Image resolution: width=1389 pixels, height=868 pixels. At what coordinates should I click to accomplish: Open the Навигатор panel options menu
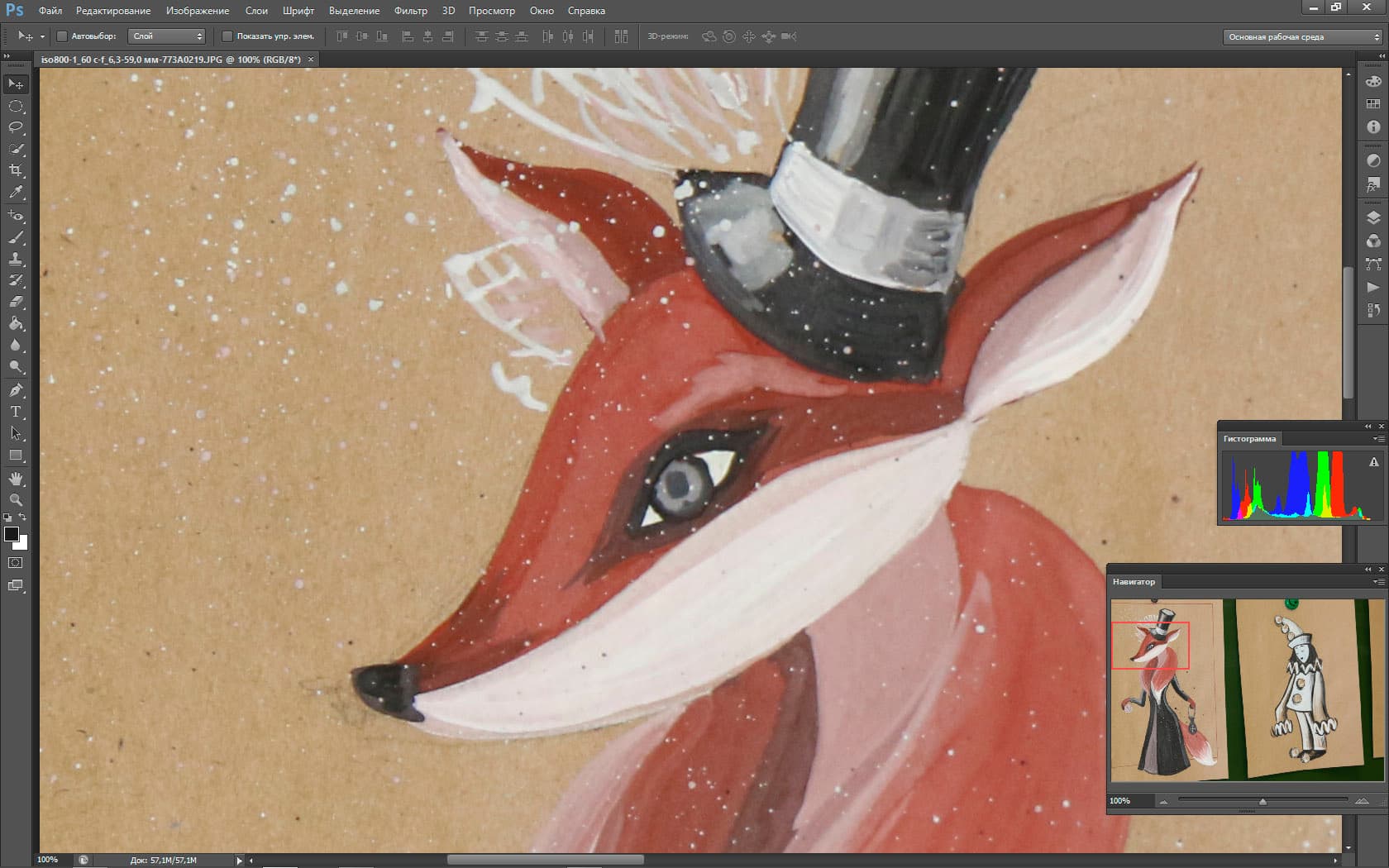1377,582
